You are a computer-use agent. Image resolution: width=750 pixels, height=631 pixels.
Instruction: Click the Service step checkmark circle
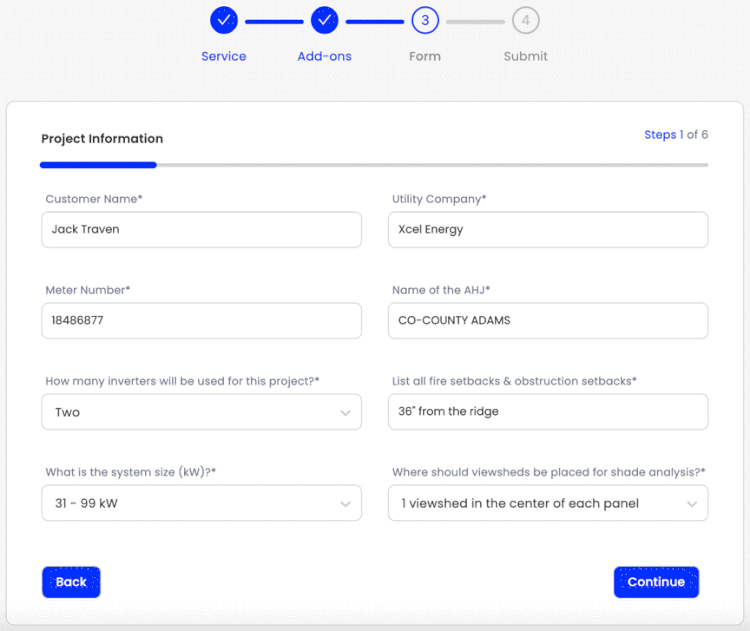[224, 21]
